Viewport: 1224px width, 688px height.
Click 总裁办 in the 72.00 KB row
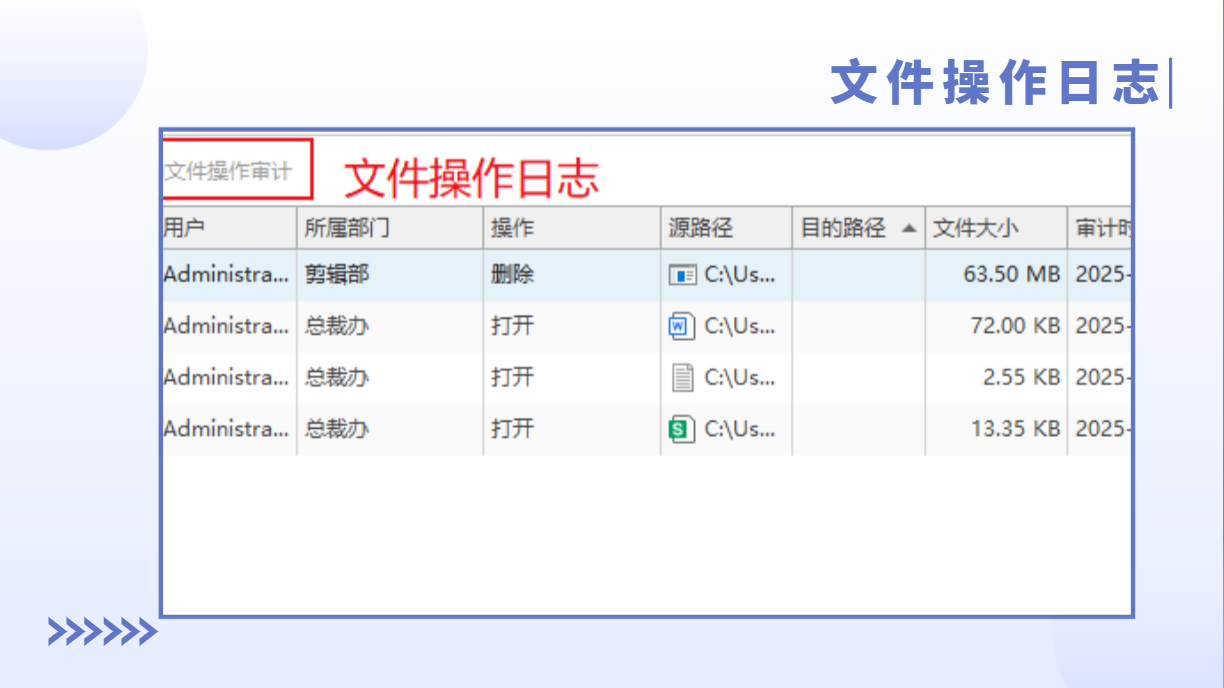click(x=337, y=326)
